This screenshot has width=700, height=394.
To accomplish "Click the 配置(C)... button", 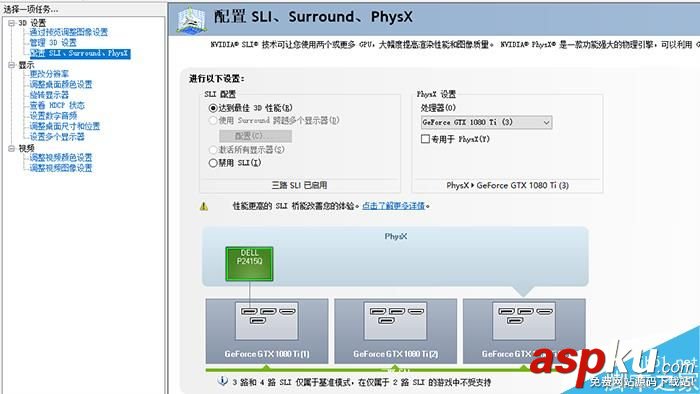I will pyautogui.click(x=255, y=136).
